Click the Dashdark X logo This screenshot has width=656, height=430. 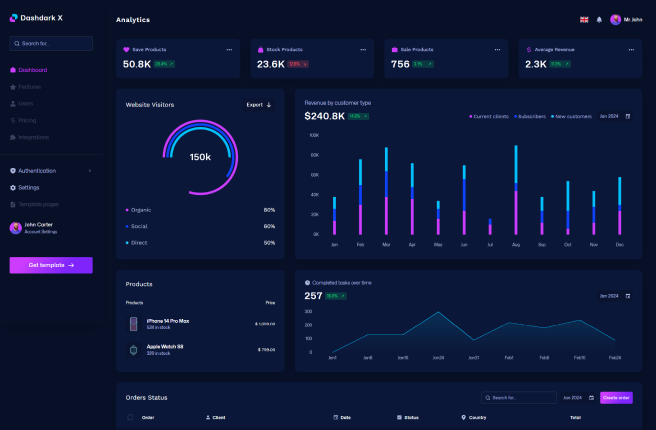pos(35,18)
